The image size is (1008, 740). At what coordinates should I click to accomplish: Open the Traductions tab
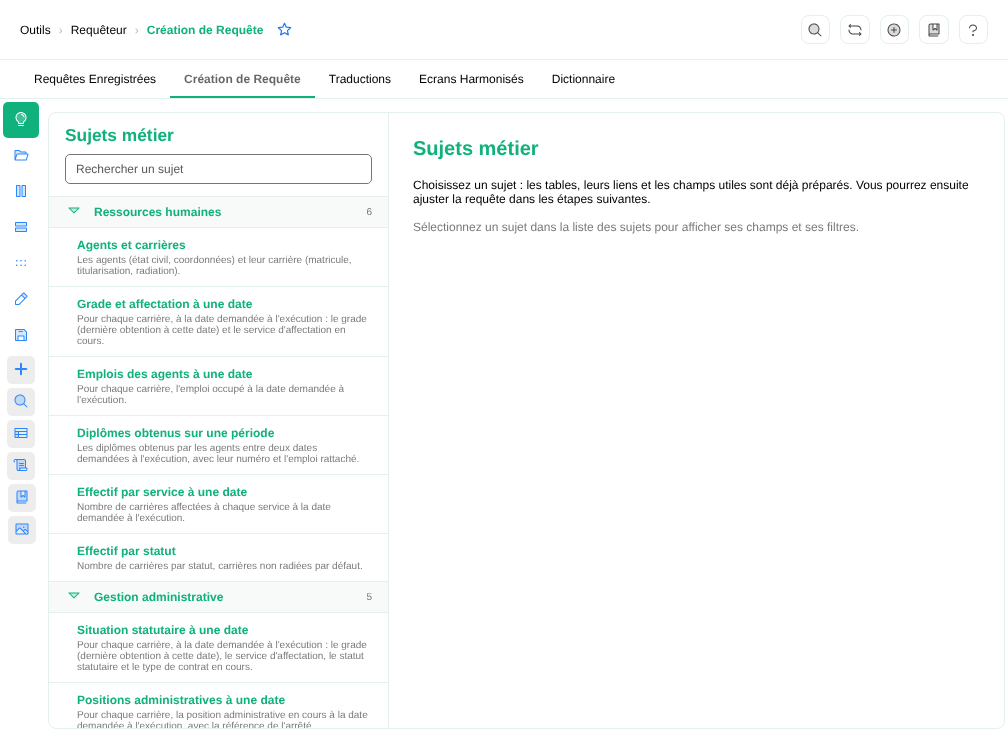pyautogui.click(x=360, y=79)
